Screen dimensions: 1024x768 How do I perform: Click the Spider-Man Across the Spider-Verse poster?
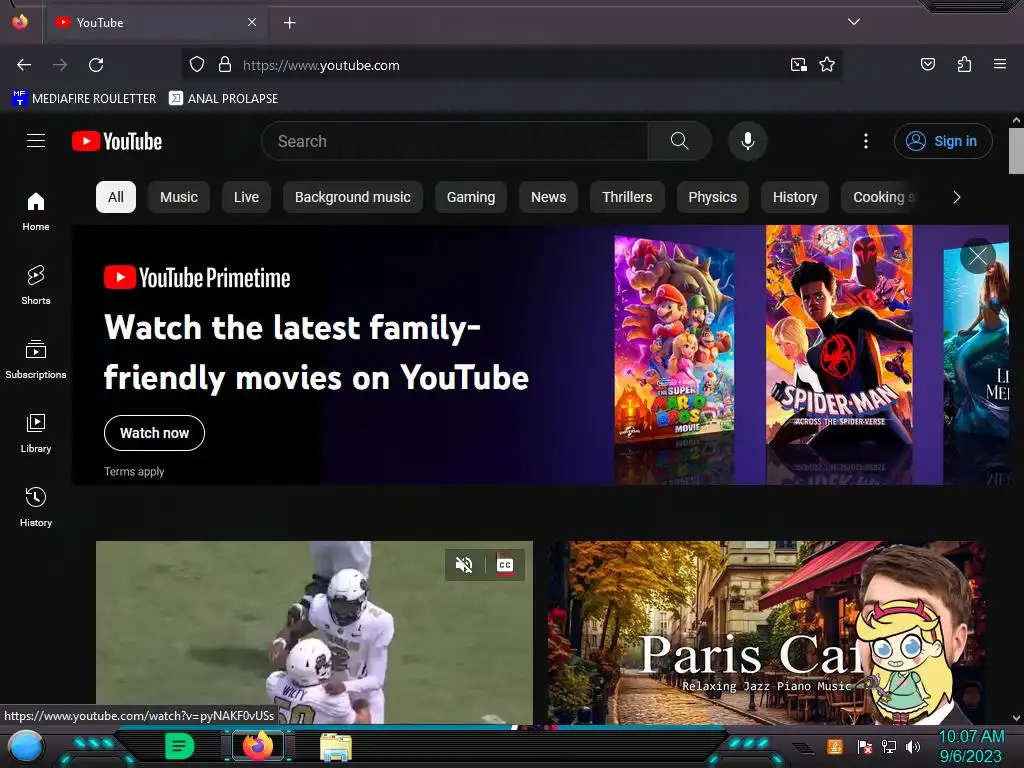[x=839, y=334]
